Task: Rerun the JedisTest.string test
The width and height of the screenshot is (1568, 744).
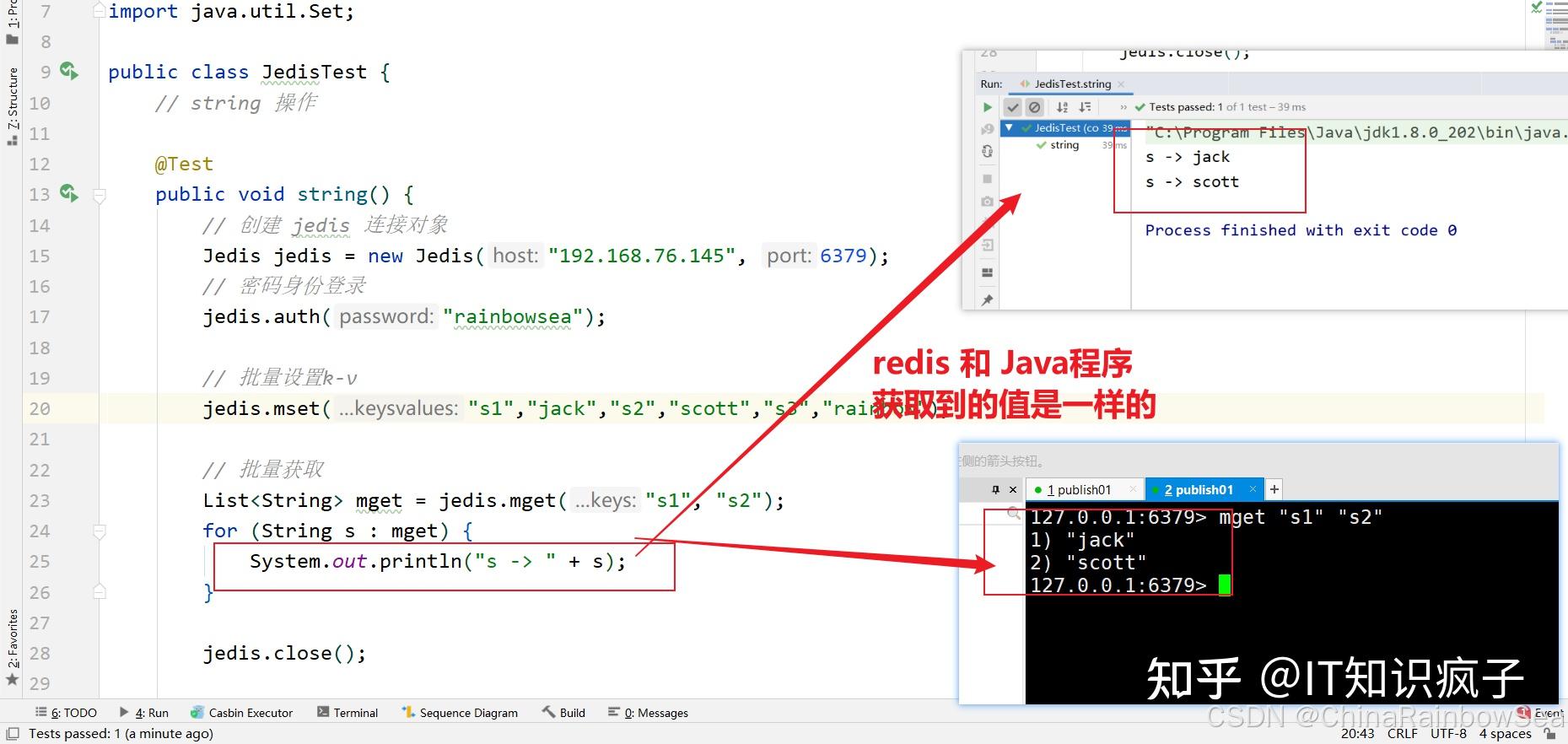Action: pos(988,107)
